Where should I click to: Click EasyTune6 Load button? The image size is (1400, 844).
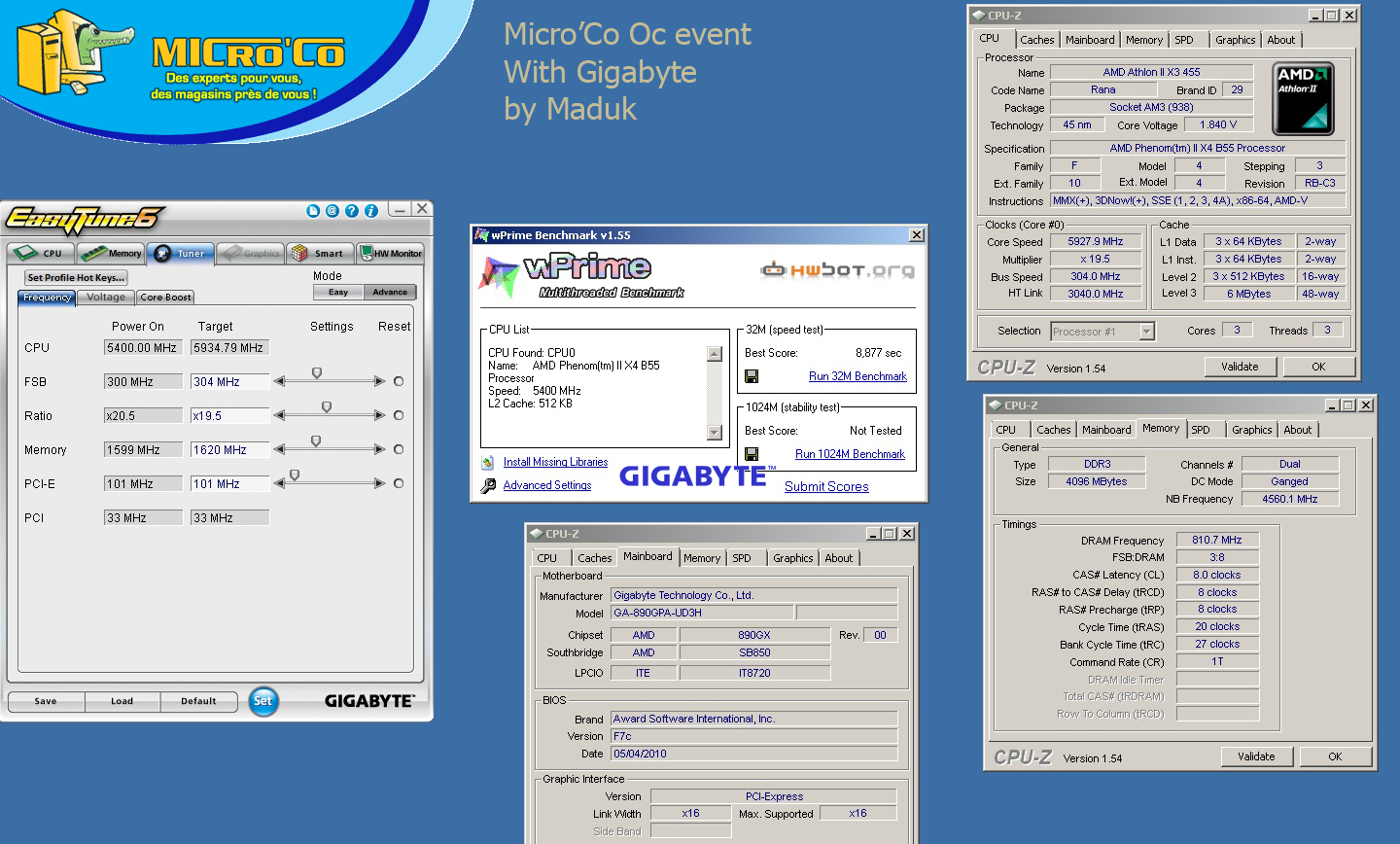[x=122, y=701]
